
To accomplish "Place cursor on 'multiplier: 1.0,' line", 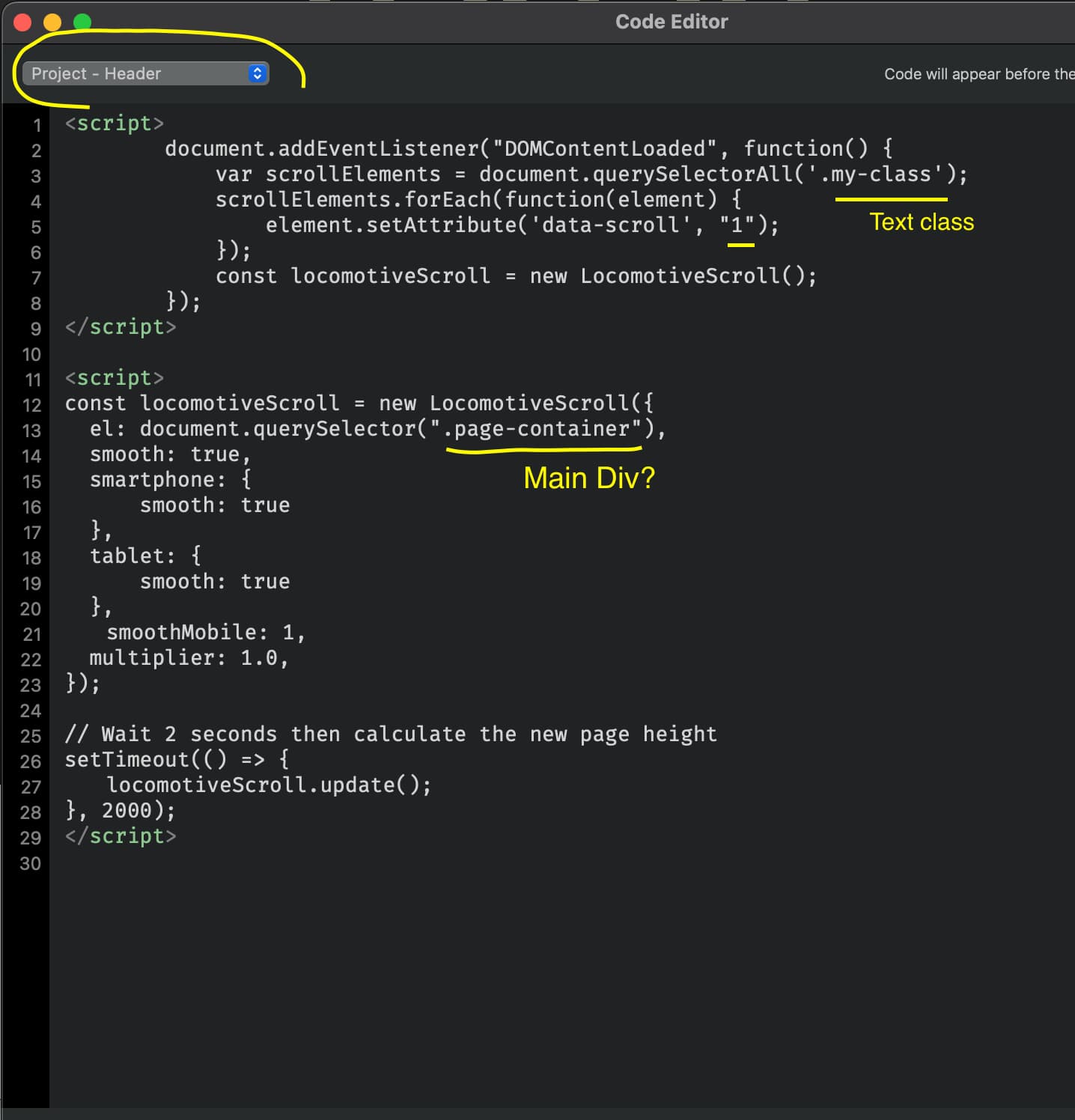I will pos(189,658).
